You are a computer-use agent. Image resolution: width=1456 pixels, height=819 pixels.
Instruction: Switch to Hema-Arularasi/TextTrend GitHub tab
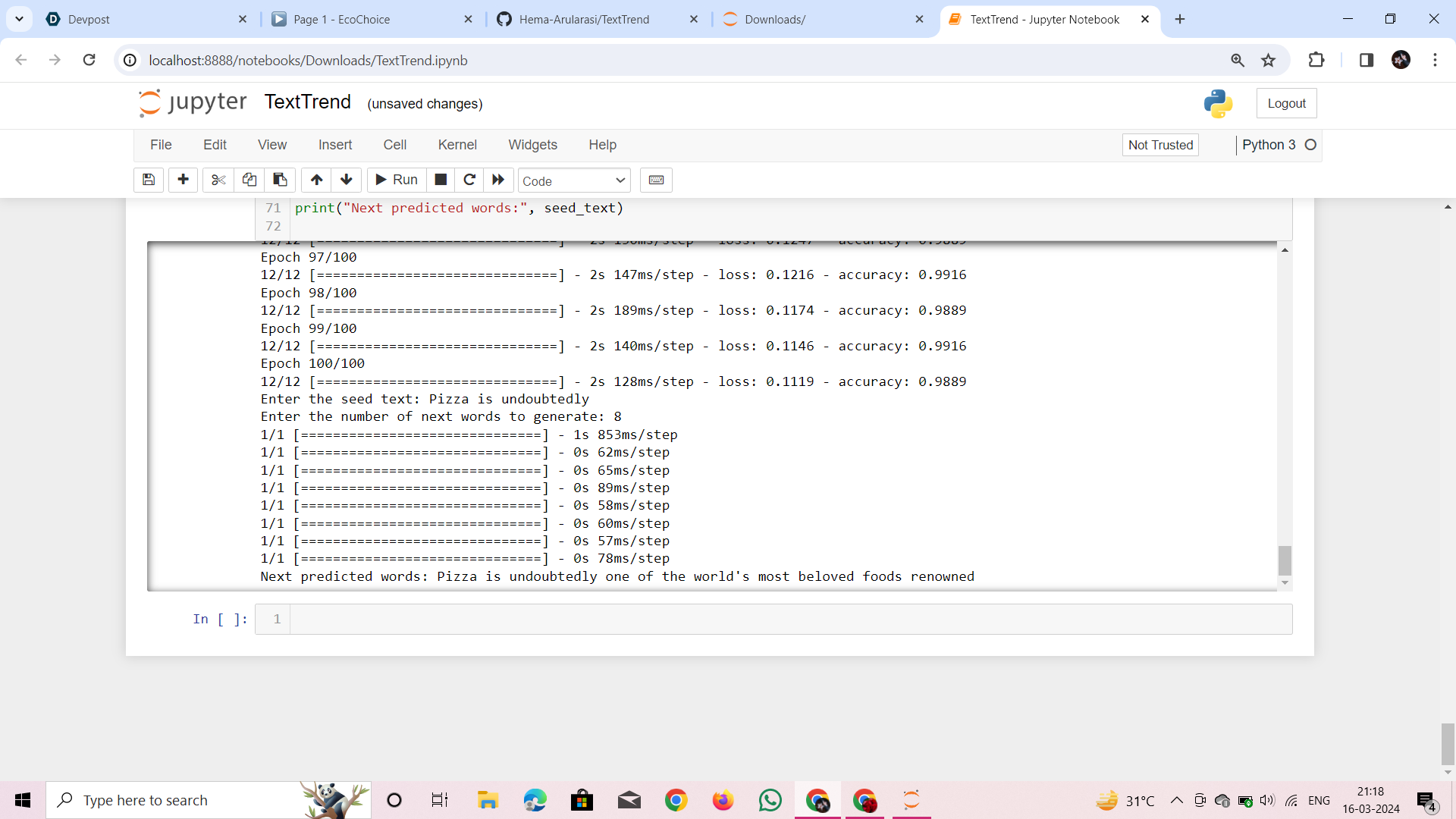584,19
